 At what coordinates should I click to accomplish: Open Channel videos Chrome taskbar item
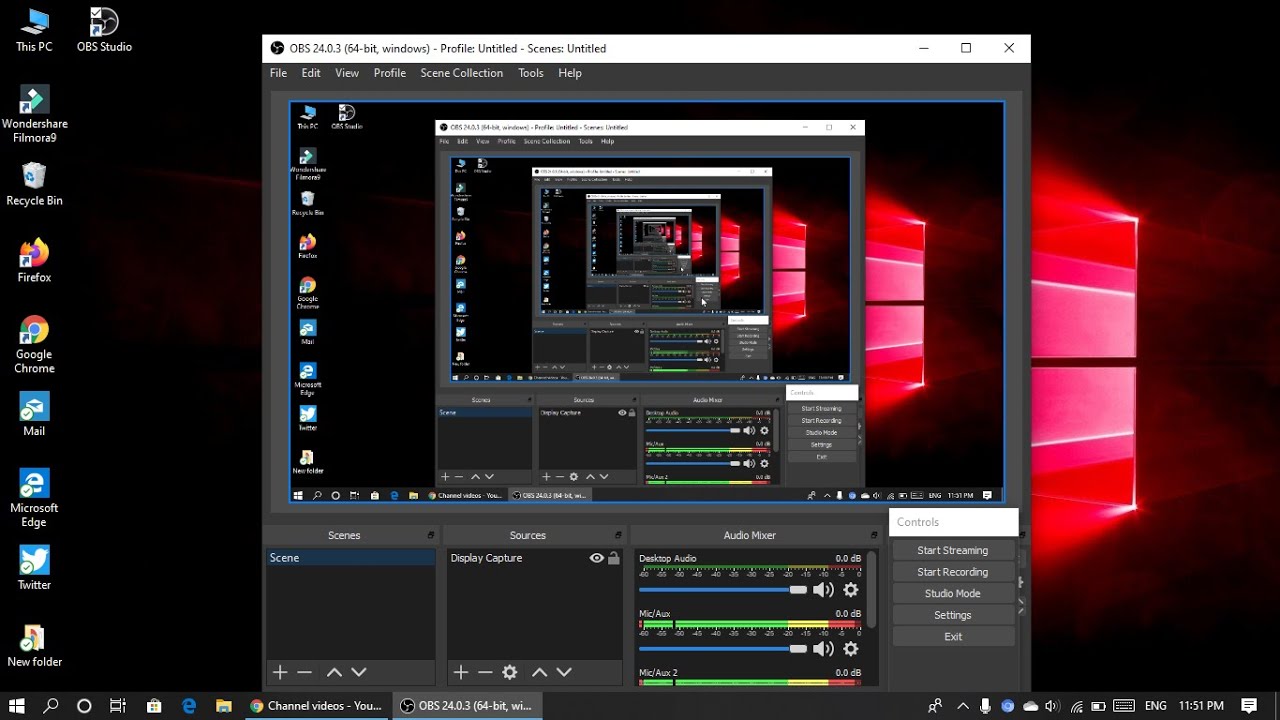[317, 706]
